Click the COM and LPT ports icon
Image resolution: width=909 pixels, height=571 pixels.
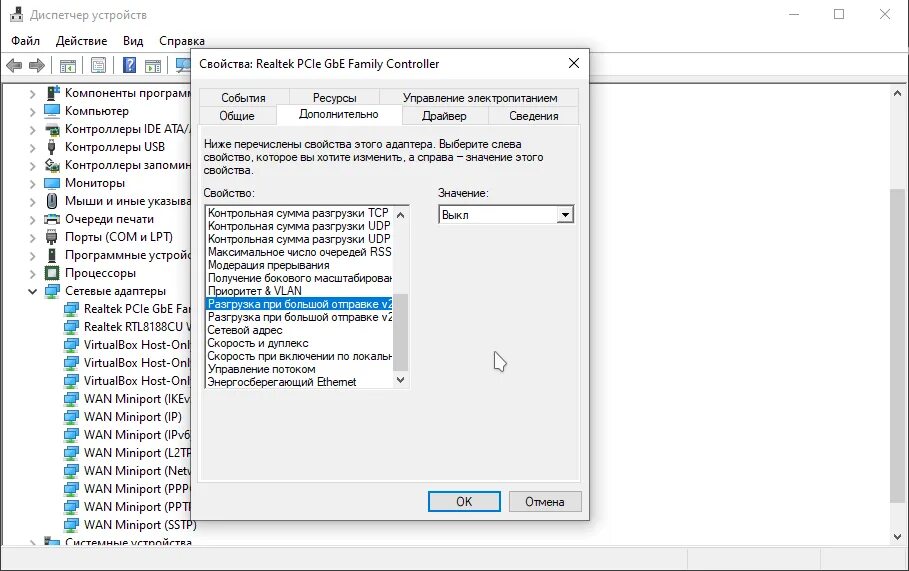(x=52, y=237)
